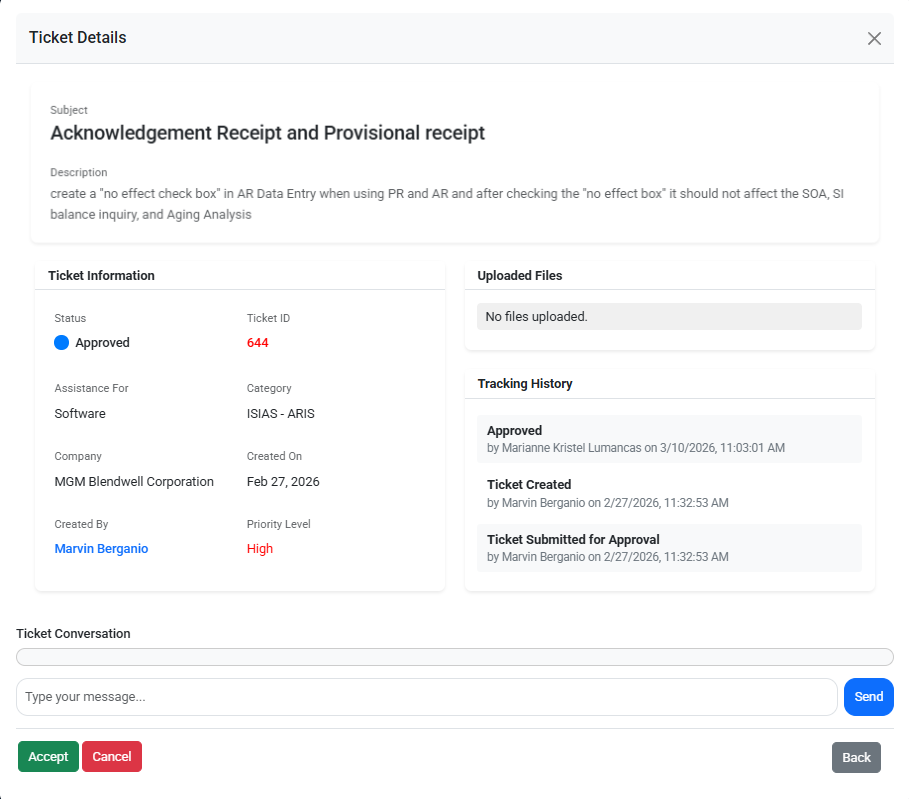Go Back from ticket details

point(856,757)
